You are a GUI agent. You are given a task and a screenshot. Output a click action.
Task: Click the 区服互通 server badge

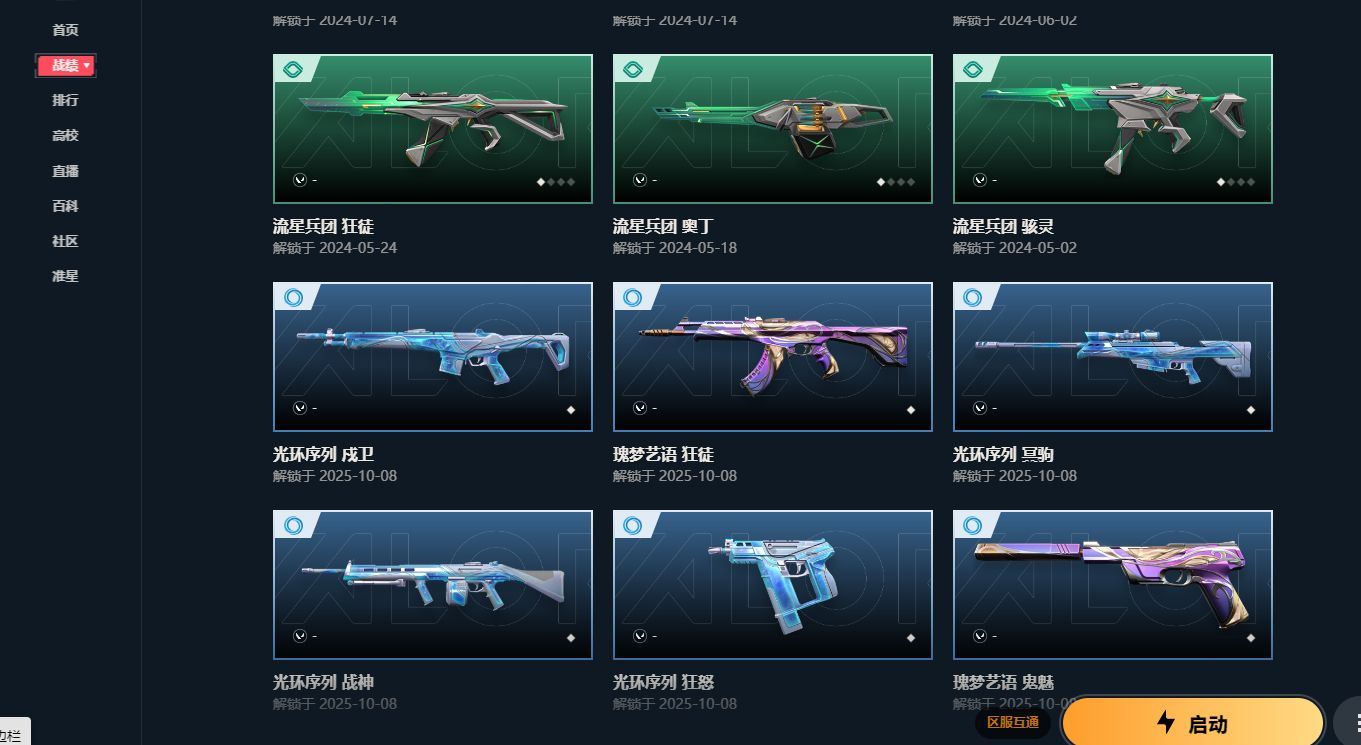(x=1012, y=722)
